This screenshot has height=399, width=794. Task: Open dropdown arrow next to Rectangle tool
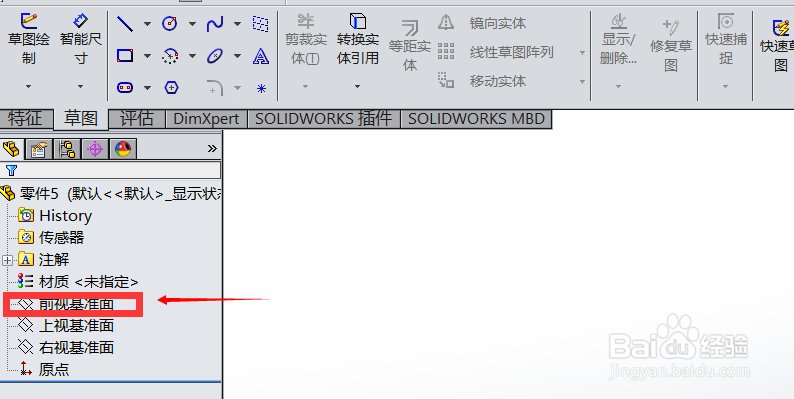147,56
